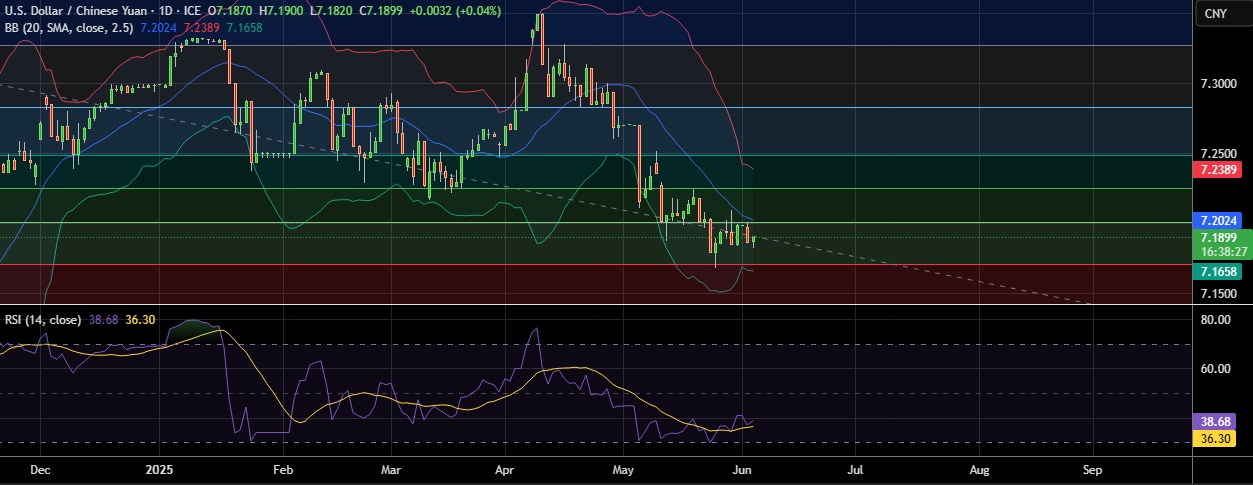Click the blue 7.2024 price axis tag

[1216, 220]
